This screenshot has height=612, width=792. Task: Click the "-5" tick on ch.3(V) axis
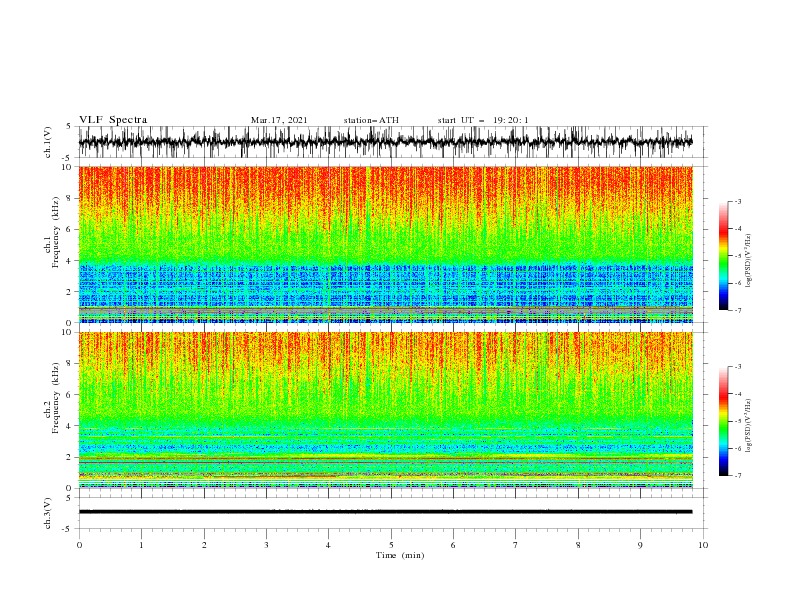pos(68,529)
